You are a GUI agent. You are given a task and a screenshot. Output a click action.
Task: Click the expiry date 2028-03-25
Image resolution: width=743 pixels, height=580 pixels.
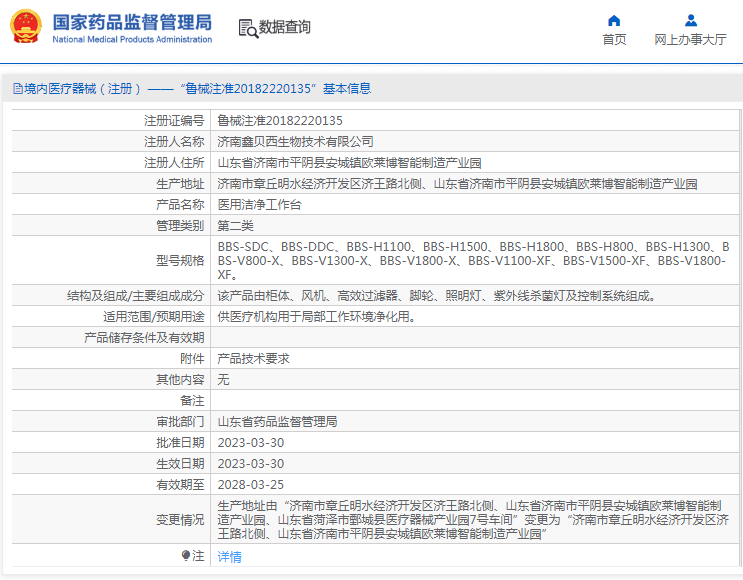coord(250,484)
